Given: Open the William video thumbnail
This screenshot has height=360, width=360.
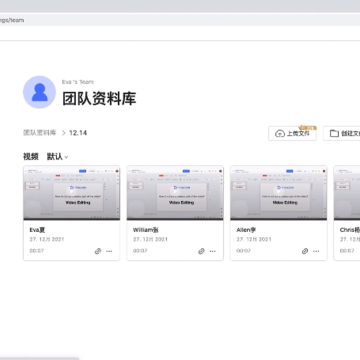Looking at the screenshot, I should pyautogui.click(x=175, y=193).
